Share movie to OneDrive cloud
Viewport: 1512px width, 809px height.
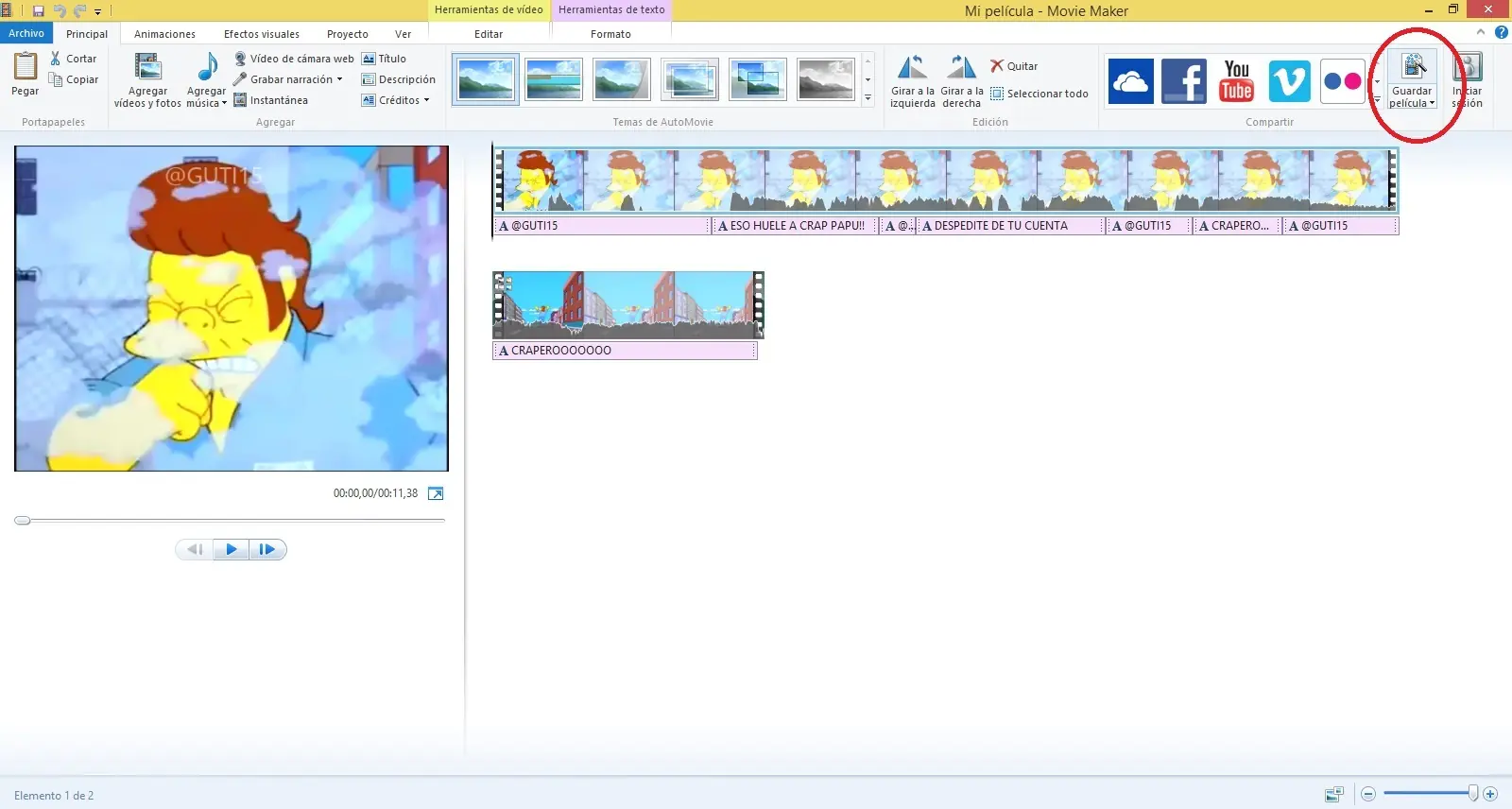pos(1130,81)
